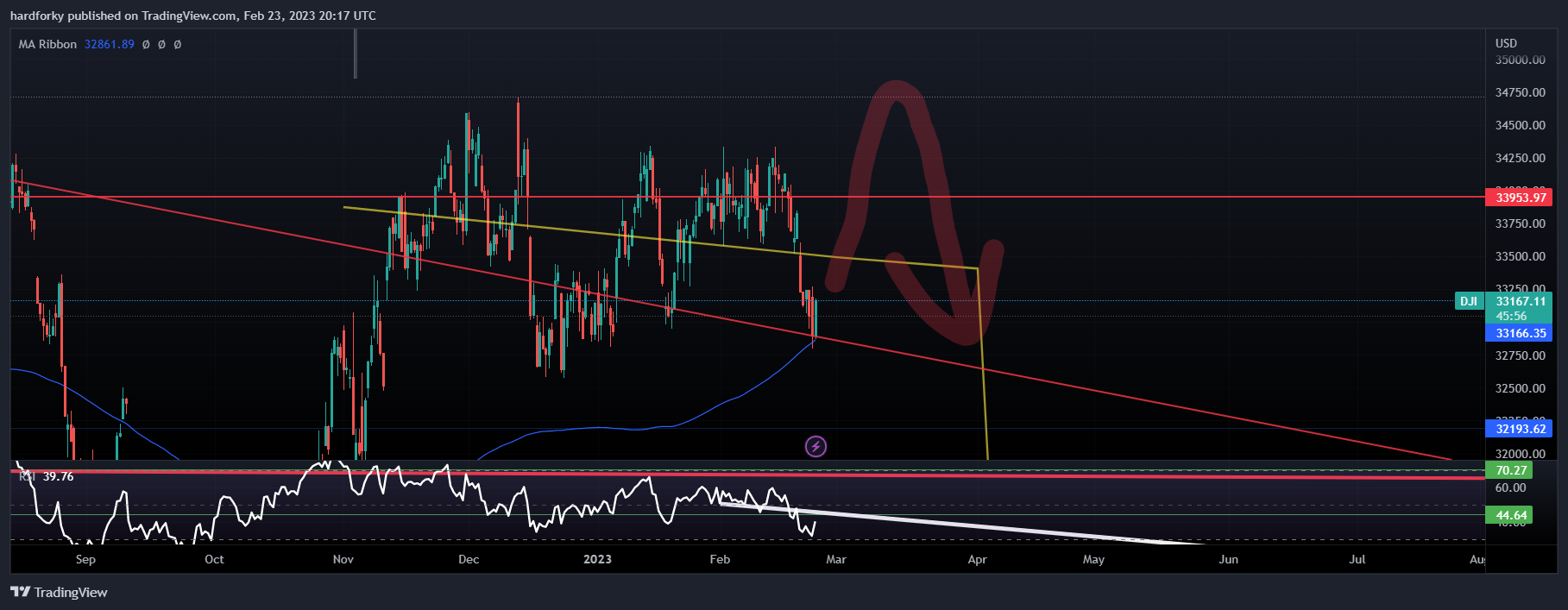Image resolution: width=1568 pixels, height=610 pixels.
Task: Click the MA Ribbon value 32861.89
Action: [x=110, y=44]
